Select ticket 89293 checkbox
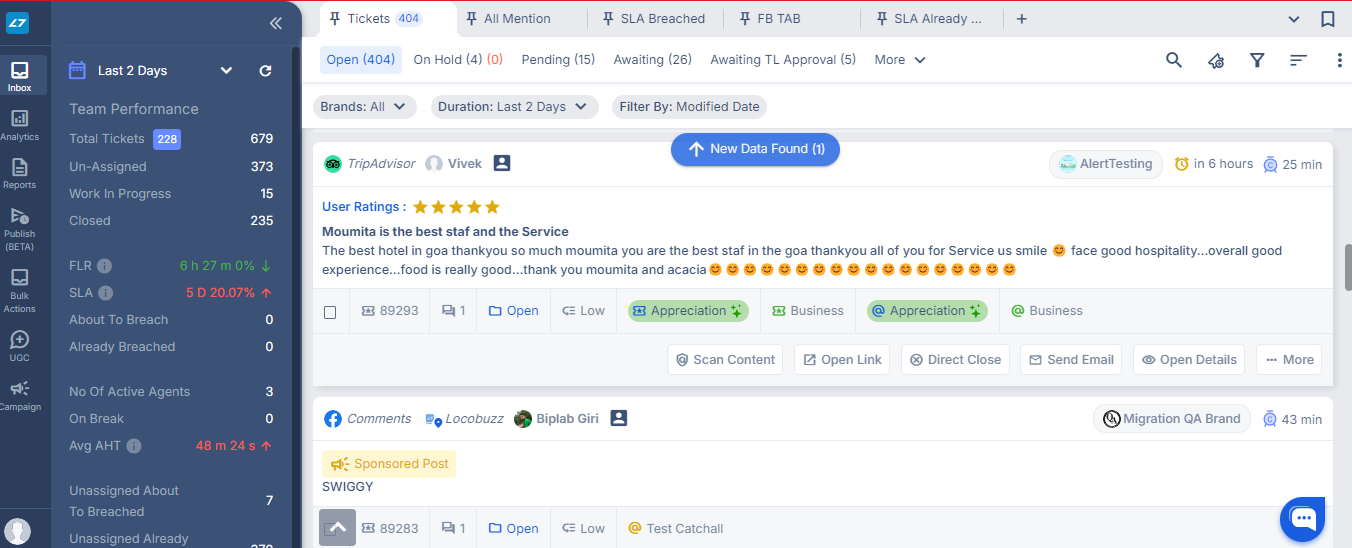 [x=330, y=312]
